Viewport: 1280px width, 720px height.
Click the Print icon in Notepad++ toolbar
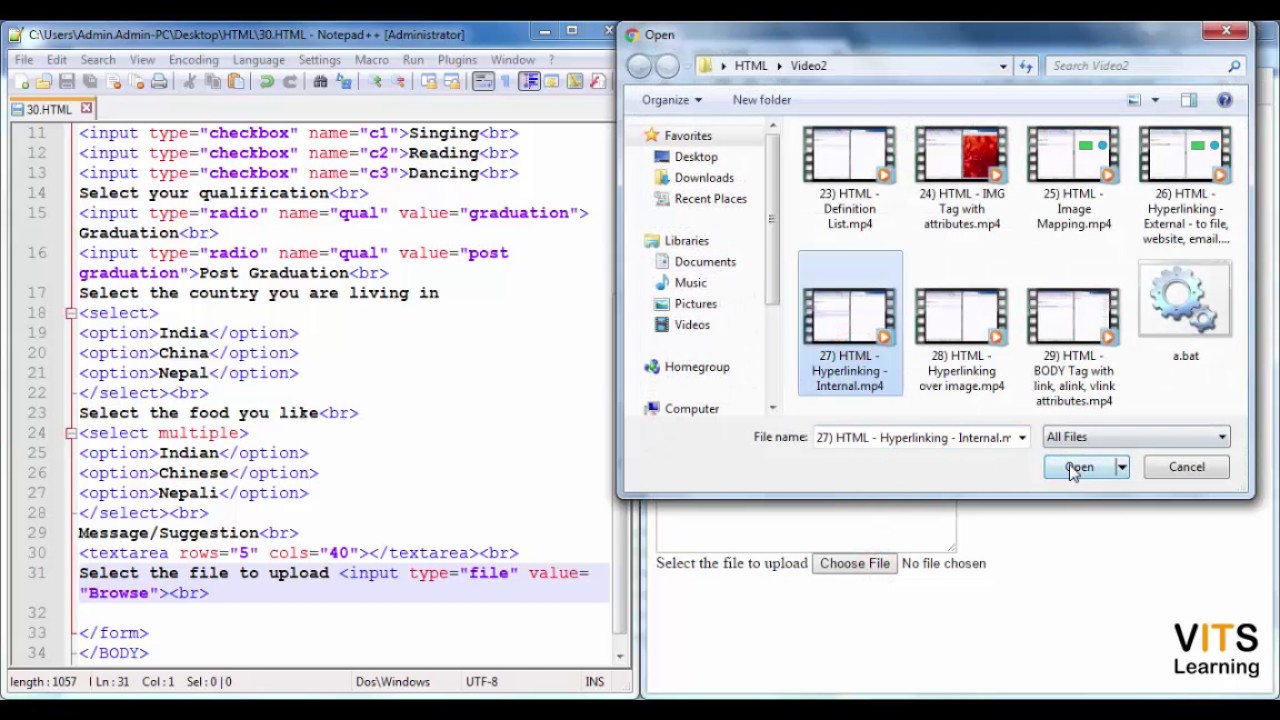[x=159, y=82]
